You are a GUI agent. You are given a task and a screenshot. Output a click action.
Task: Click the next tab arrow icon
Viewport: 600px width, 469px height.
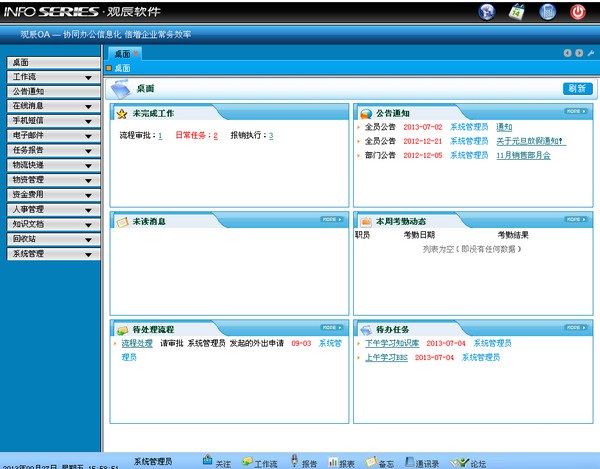tap(579, 53)
